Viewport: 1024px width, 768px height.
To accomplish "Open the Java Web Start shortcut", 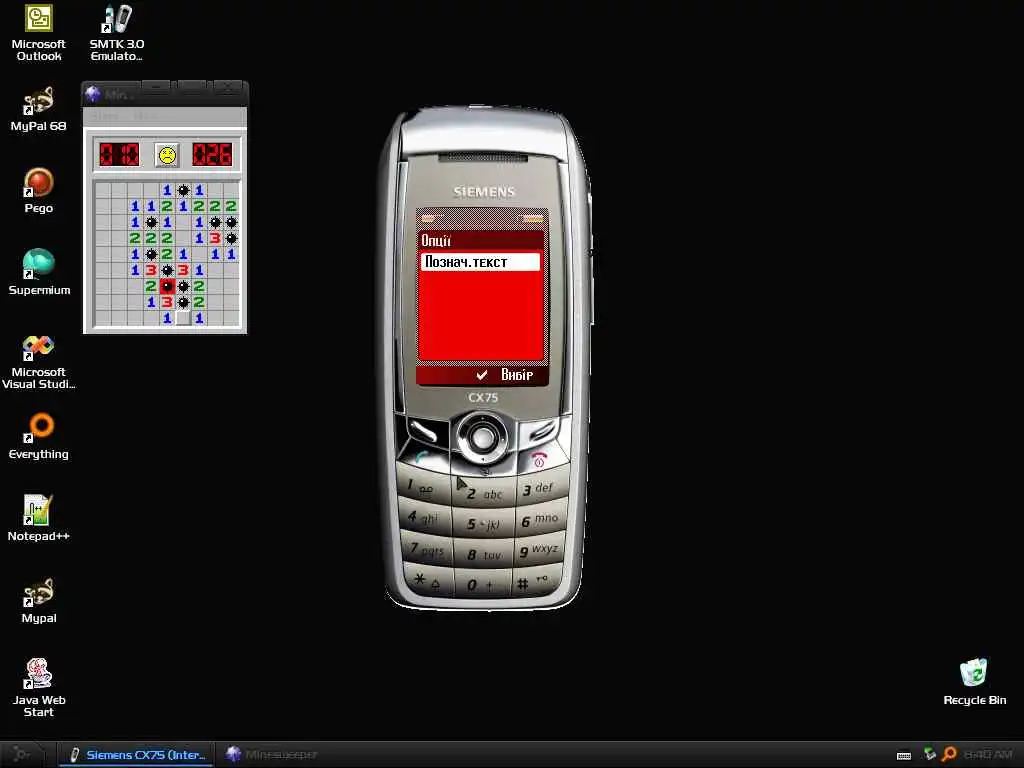I will pyautogui.click(x=39, y=689).
